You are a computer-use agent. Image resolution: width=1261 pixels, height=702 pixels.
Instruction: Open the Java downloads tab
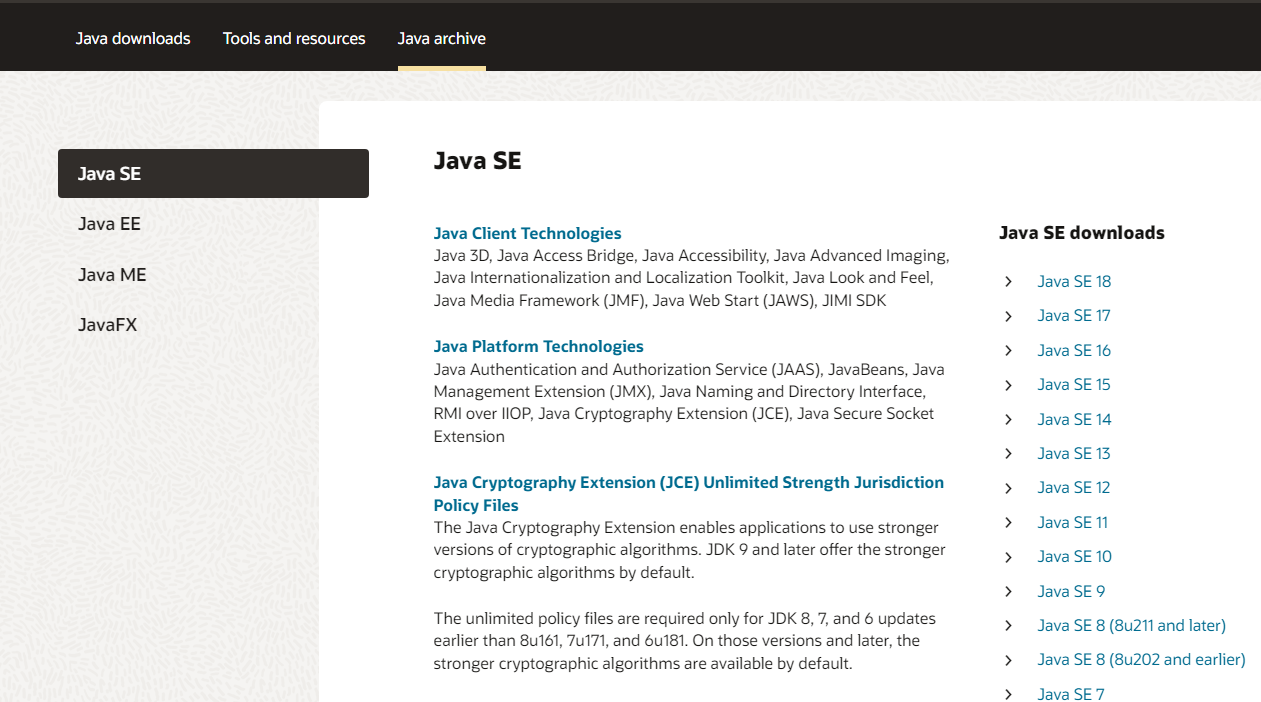click(133, 39)
